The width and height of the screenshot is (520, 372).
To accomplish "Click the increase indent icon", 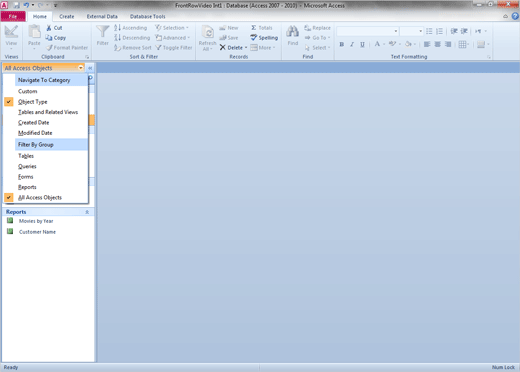I will pos(464,31).
